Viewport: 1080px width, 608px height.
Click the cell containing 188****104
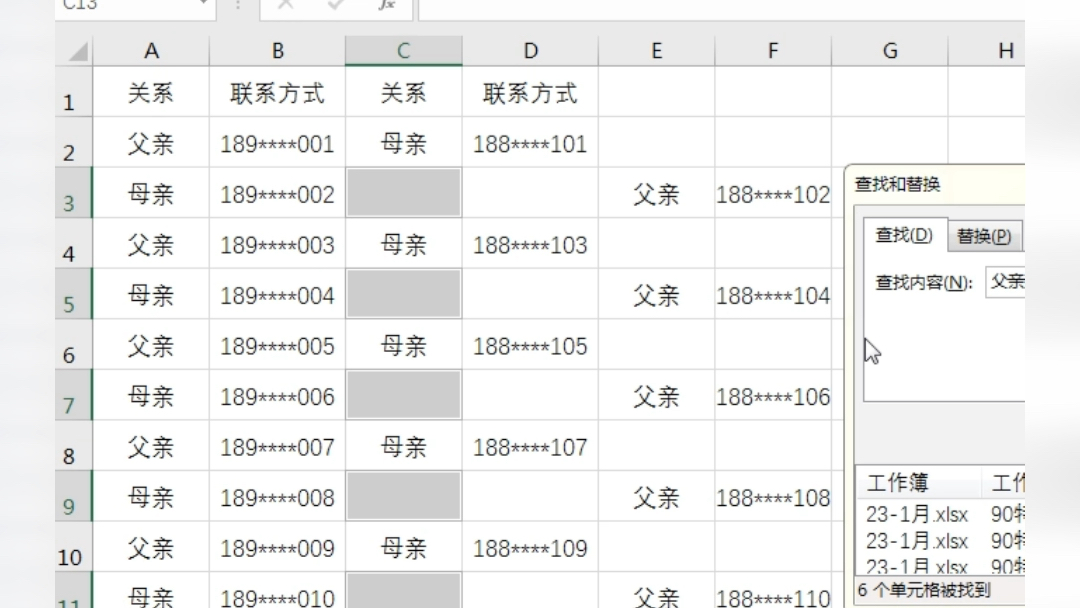click(773, 296)
